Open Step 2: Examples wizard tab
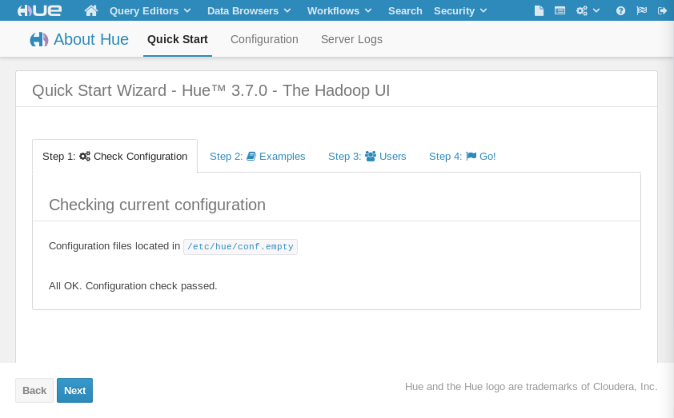Screen dimensions: 674x418 [x=257, y=156]
